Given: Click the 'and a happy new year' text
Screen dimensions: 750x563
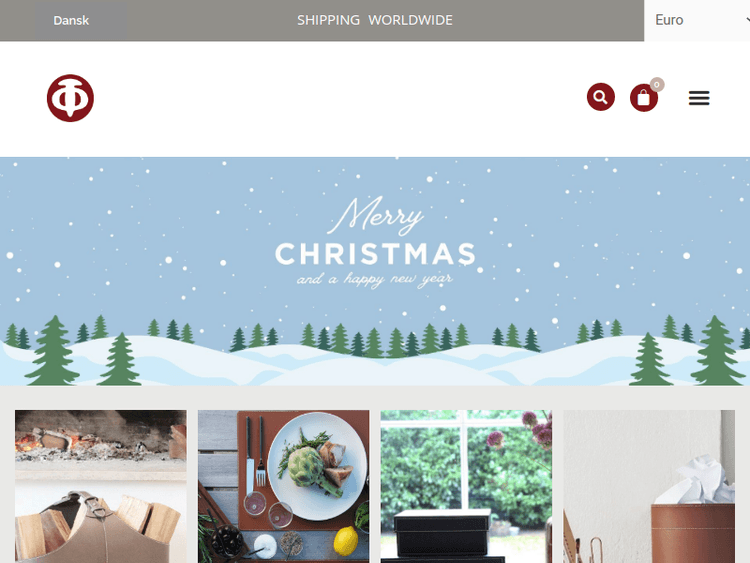Looking at the screenshot, I should tap(375, 279).
